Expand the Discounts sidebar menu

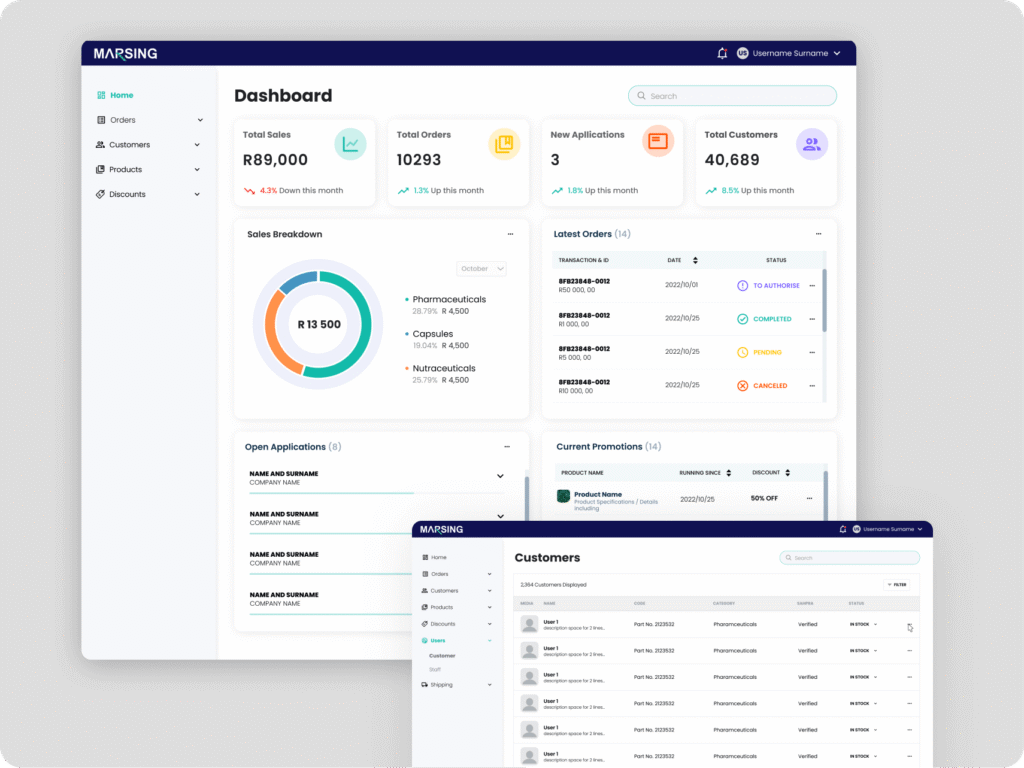150,194
